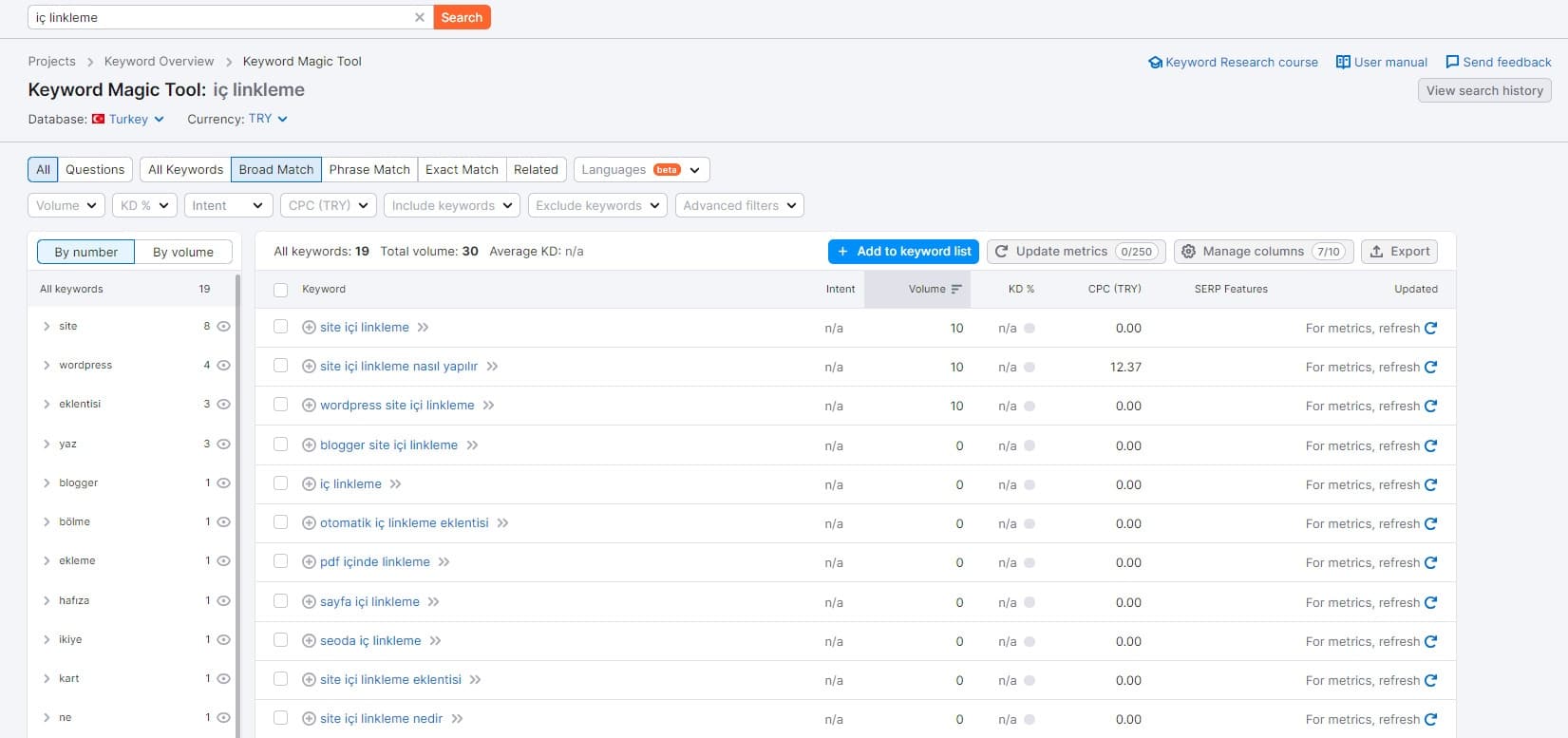
Task: Check the box for iç linkleme row
Action: tap(280, 483)
